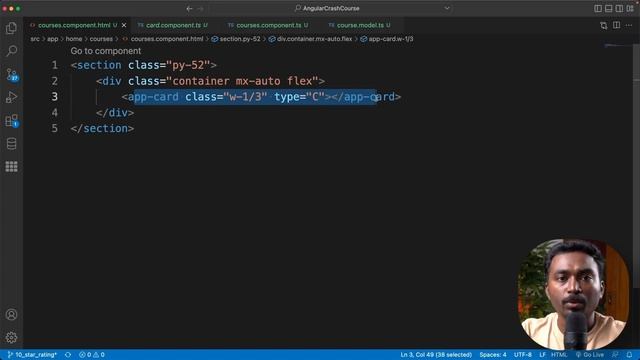
Task: Click the opening 'section' tag on line 1
Action: point(99,65)
